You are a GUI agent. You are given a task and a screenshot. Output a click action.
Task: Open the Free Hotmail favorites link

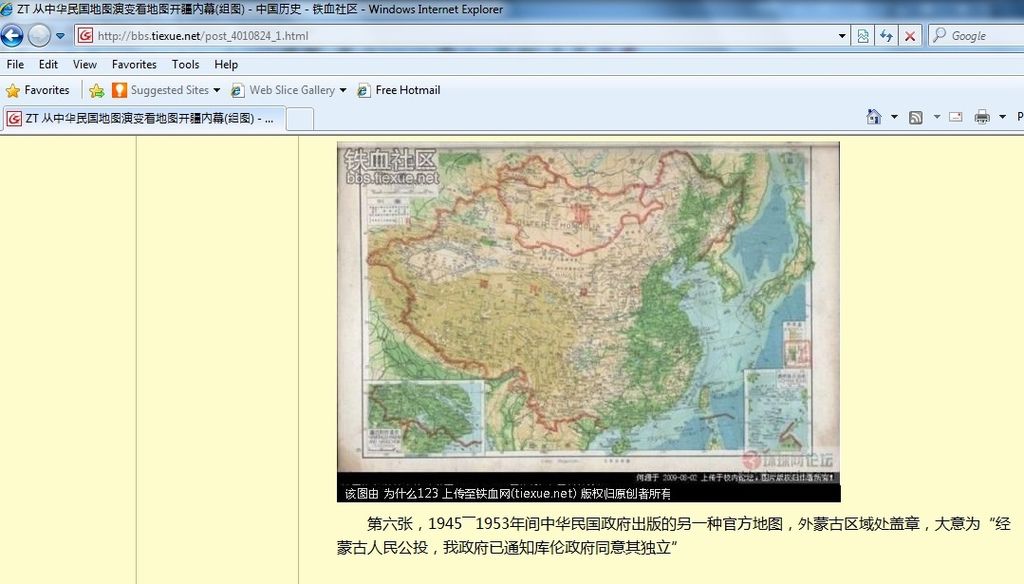point(408,90)
